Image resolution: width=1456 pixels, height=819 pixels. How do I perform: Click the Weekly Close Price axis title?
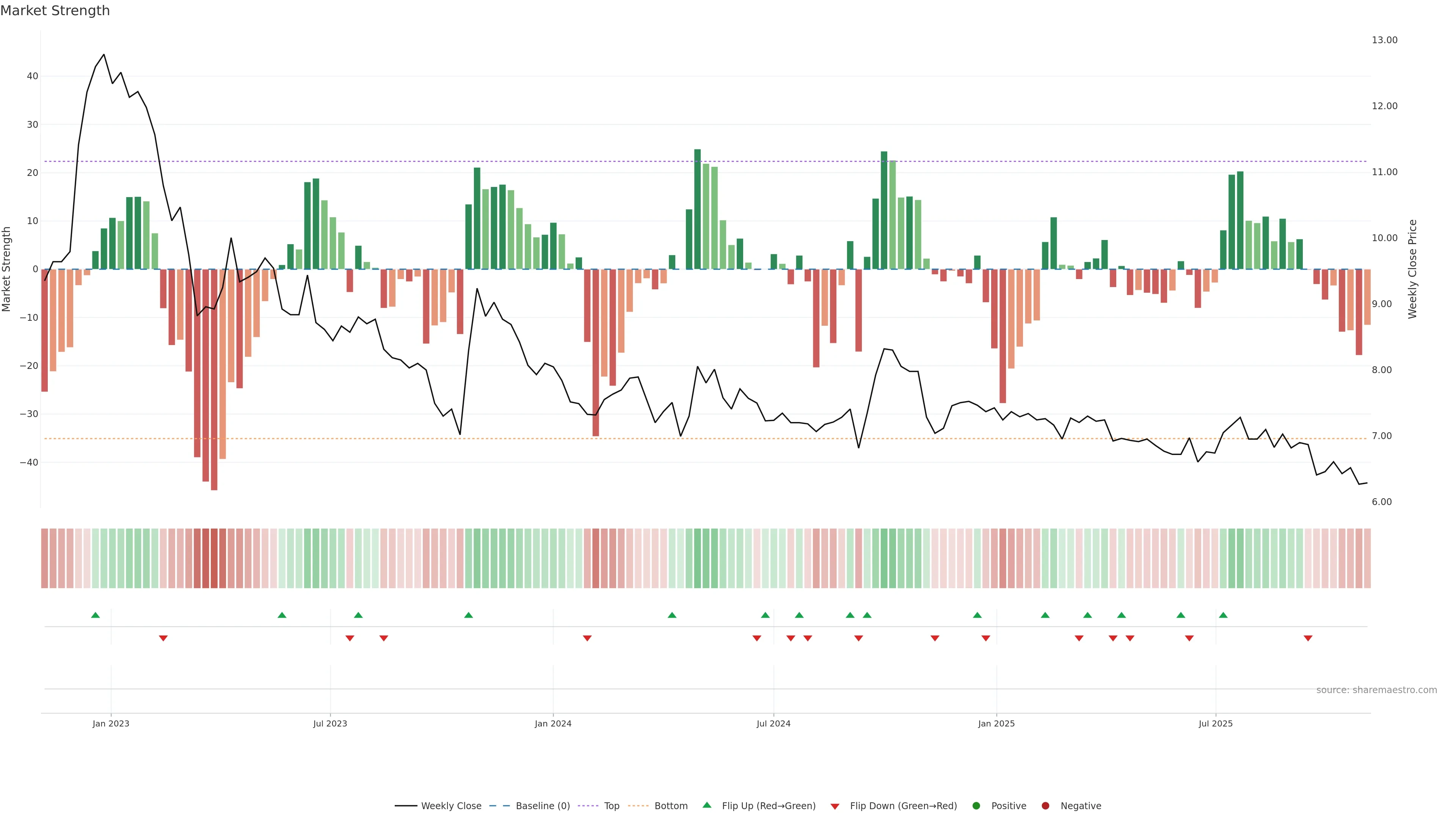point(1412,269)
